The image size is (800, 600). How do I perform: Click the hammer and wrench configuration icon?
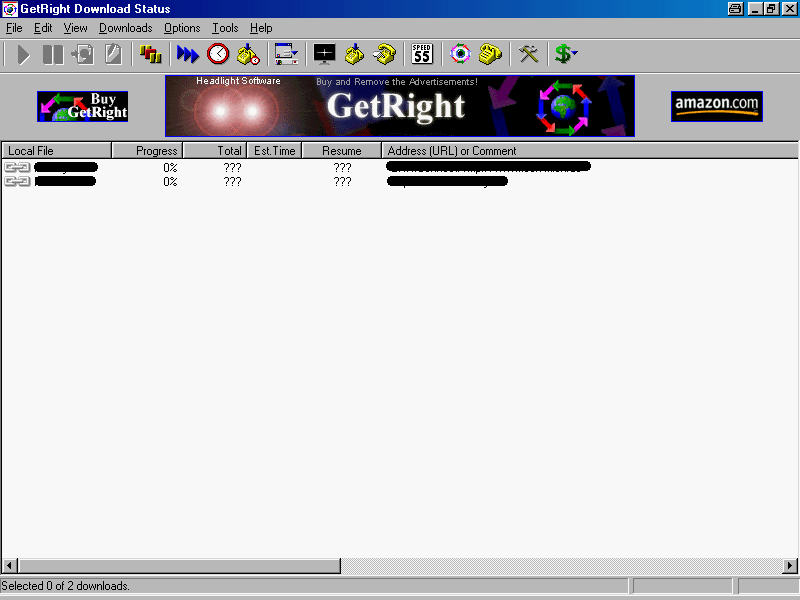pos(529,54)
